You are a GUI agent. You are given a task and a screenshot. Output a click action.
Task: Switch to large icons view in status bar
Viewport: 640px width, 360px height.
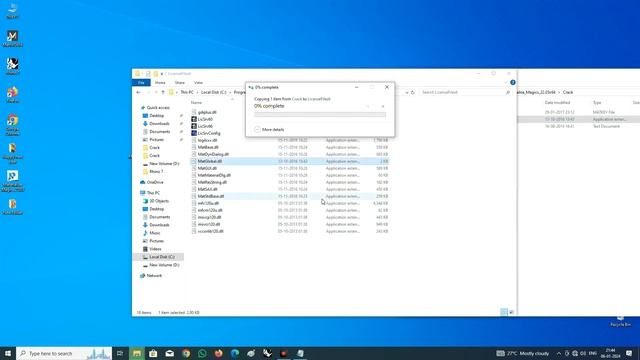(511, 312)
